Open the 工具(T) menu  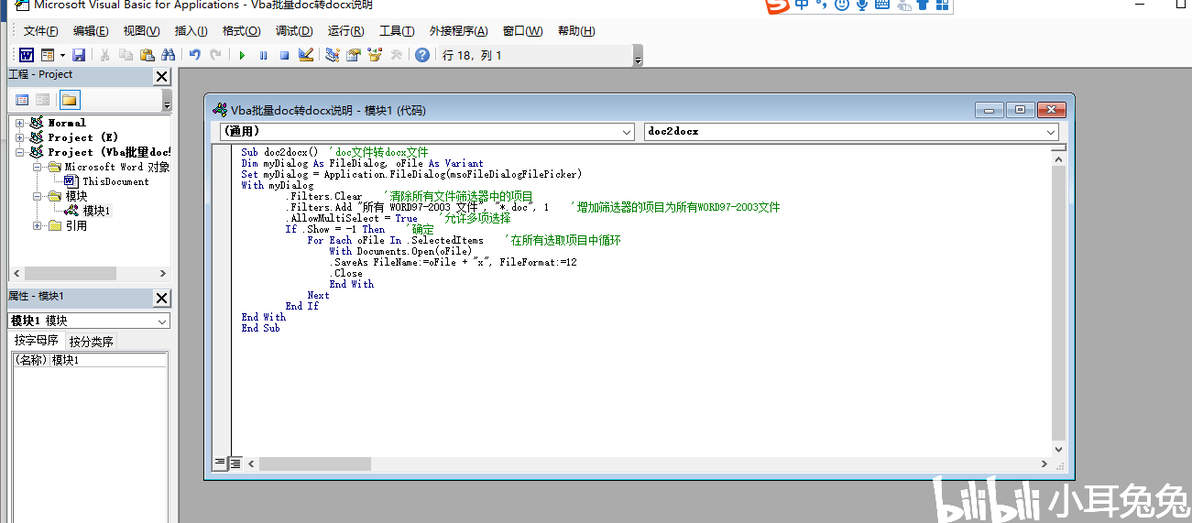click(397, 31)
